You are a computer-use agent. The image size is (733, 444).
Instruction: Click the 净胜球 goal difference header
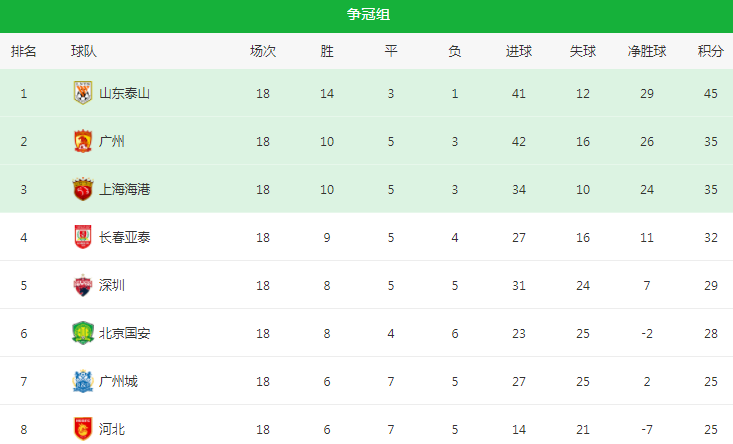(x=647, y=50)
